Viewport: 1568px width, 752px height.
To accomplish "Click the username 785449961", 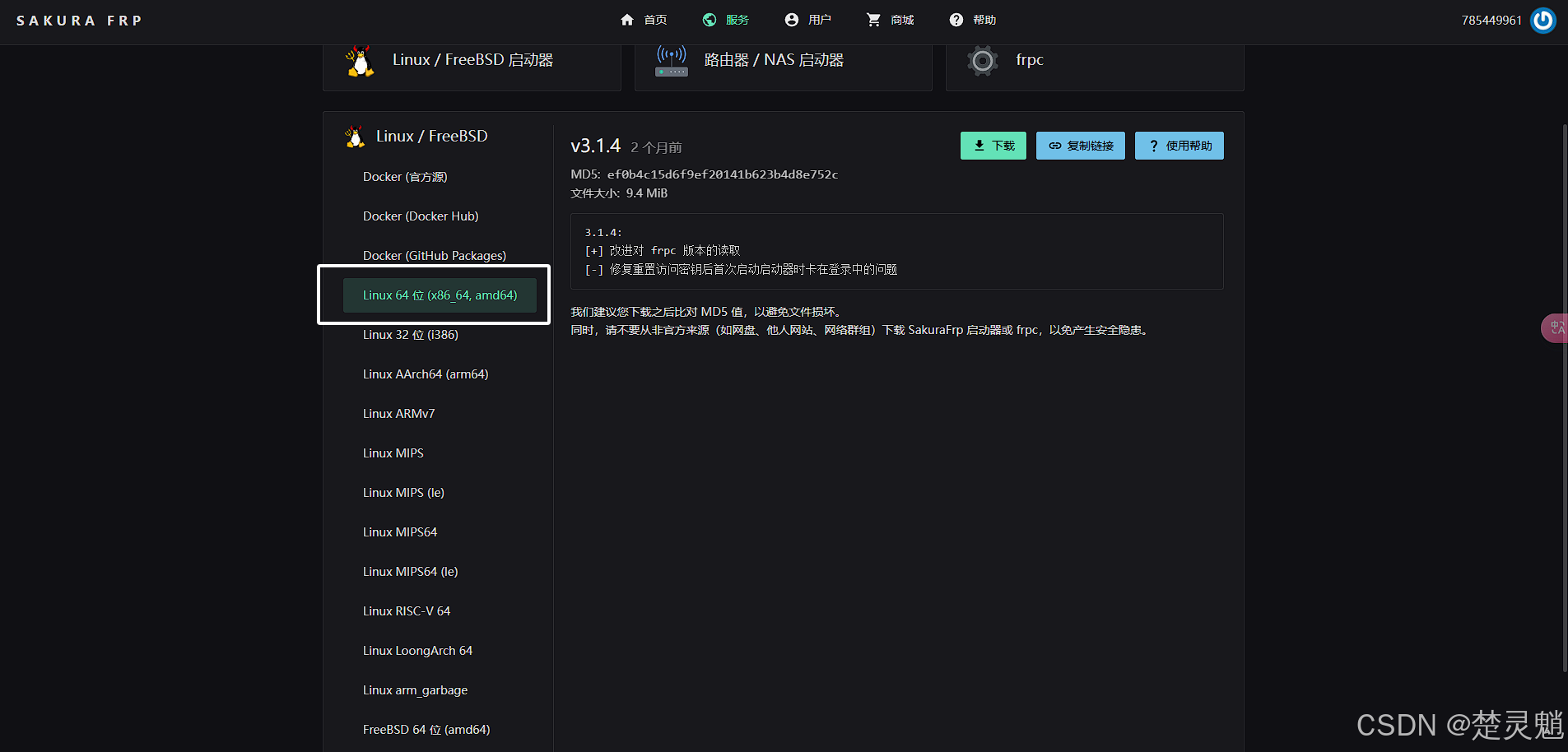I will pos(1491,21).
